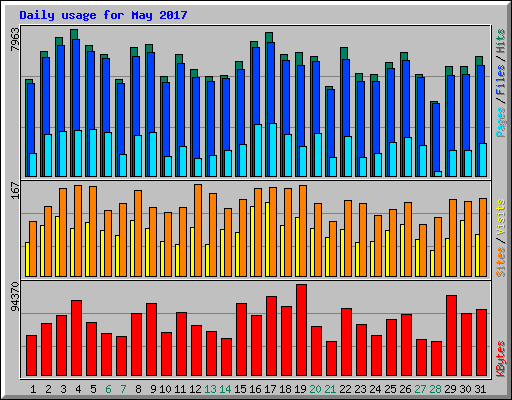Image resolution: width=512 pixels, height=400 pixels.
Task: Click day label 29 on the x-axis
Action: 450,389
